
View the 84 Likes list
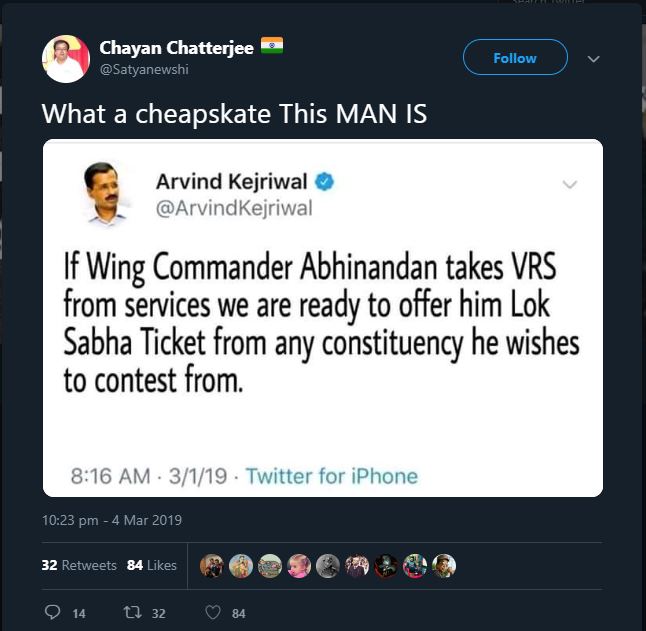[152, 565]
